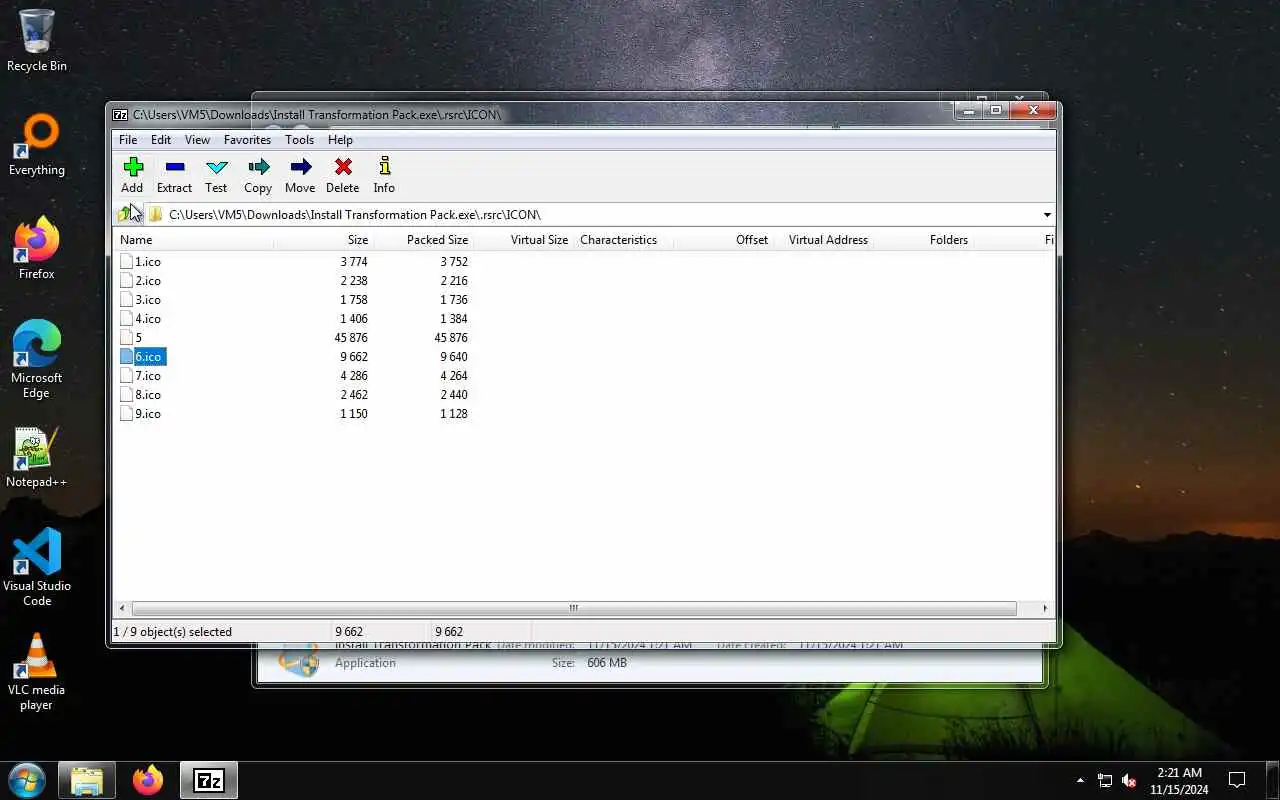1280x800 pixels.
Task: Select 7.ico in file list
Action: pos(147,376)
